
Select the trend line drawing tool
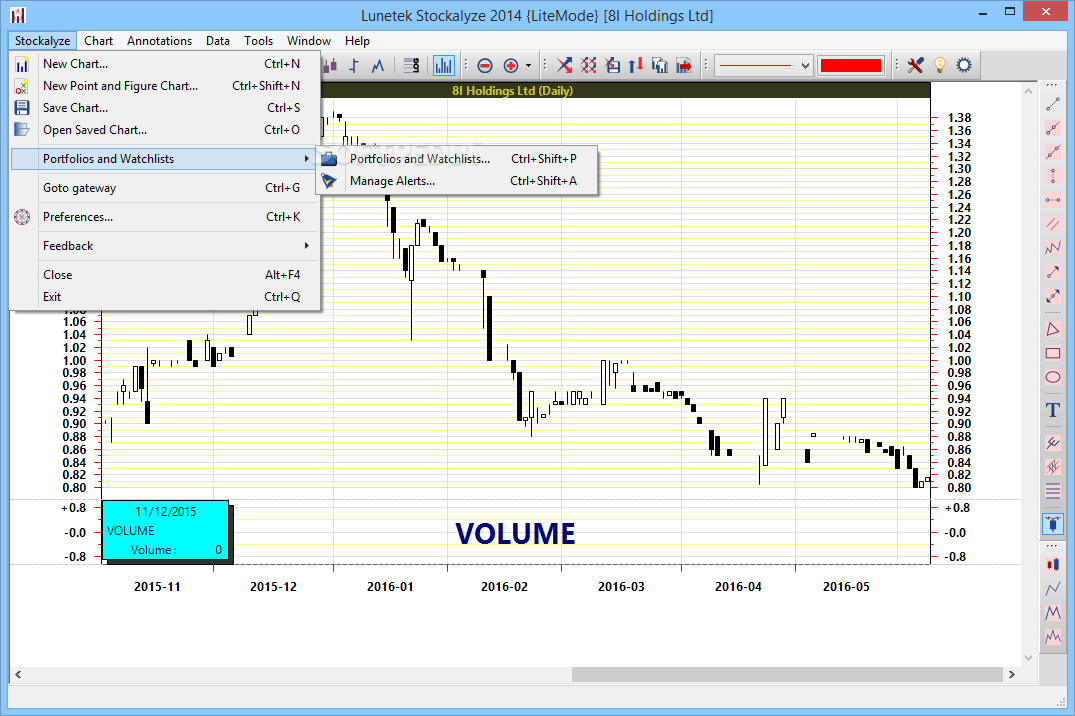tap(1053, 104)
